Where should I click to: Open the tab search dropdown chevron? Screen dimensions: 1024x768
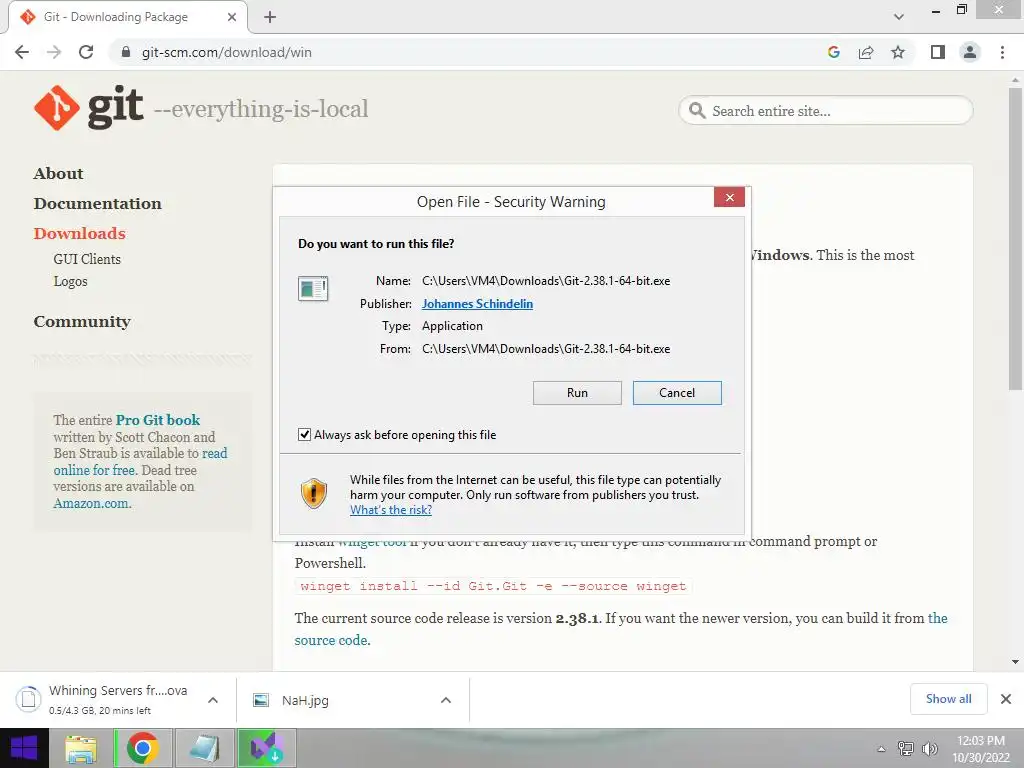(899, 17)
